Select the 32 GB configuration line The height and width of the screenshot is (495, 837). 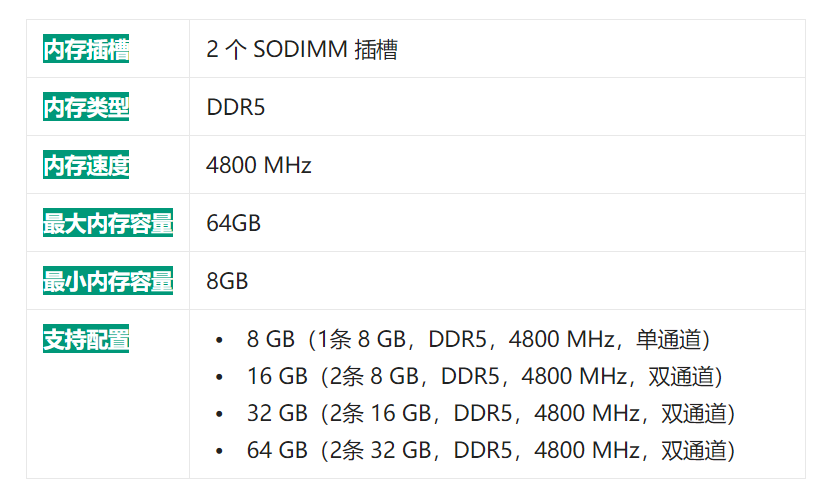tap(491, 413)
